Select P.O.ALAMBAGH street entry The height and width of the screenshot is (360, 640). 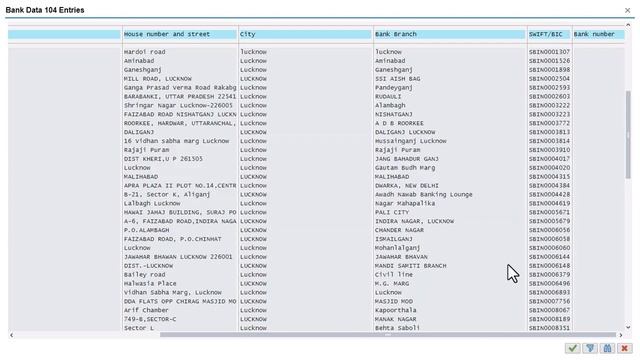[147, 230]
